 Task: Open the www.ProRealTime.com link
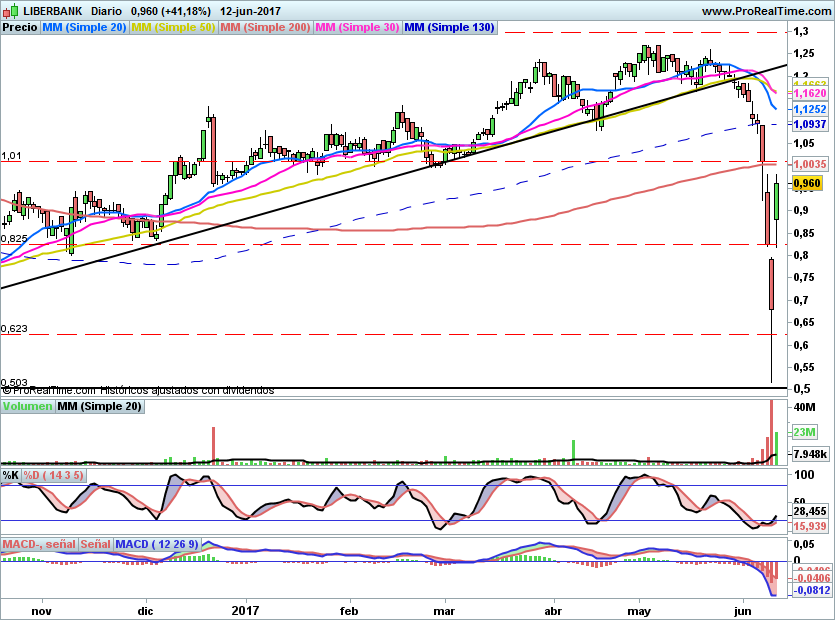point(766,11)
